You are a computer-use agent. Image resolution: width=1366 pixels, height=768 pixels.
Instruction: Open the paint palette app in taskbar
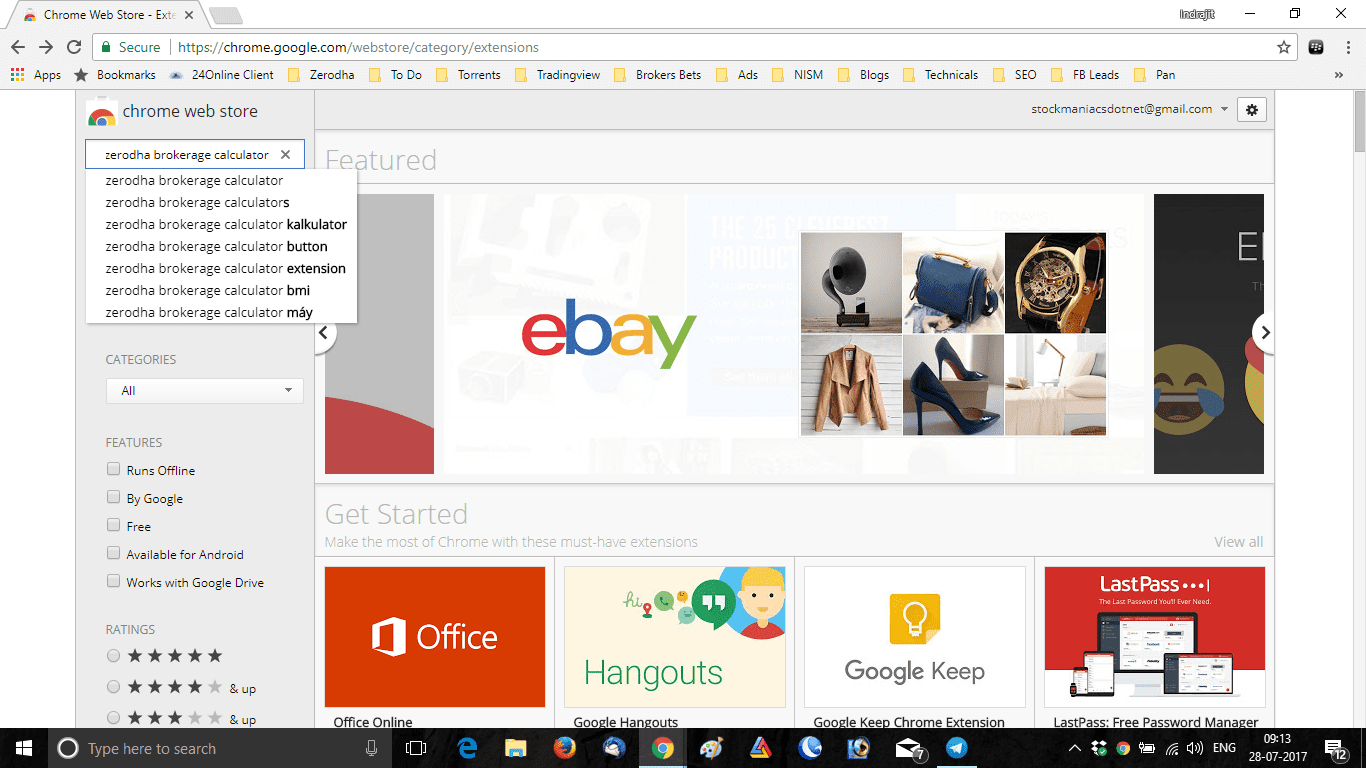(711, 748)
